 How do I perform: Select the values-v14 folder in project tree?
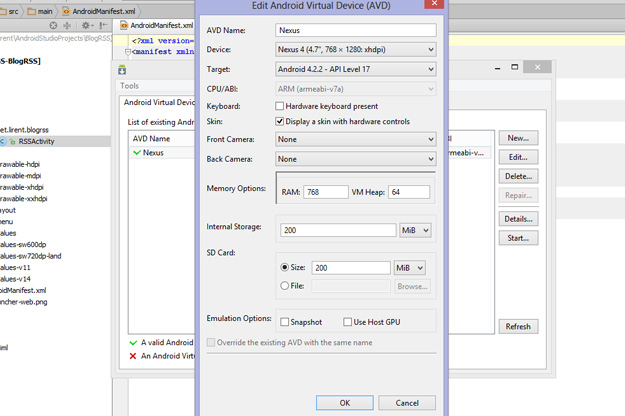[15, 279]
